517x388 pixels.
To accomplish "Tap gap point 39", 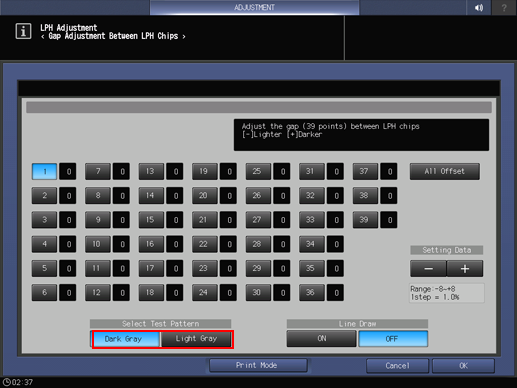I will point(365,220).
